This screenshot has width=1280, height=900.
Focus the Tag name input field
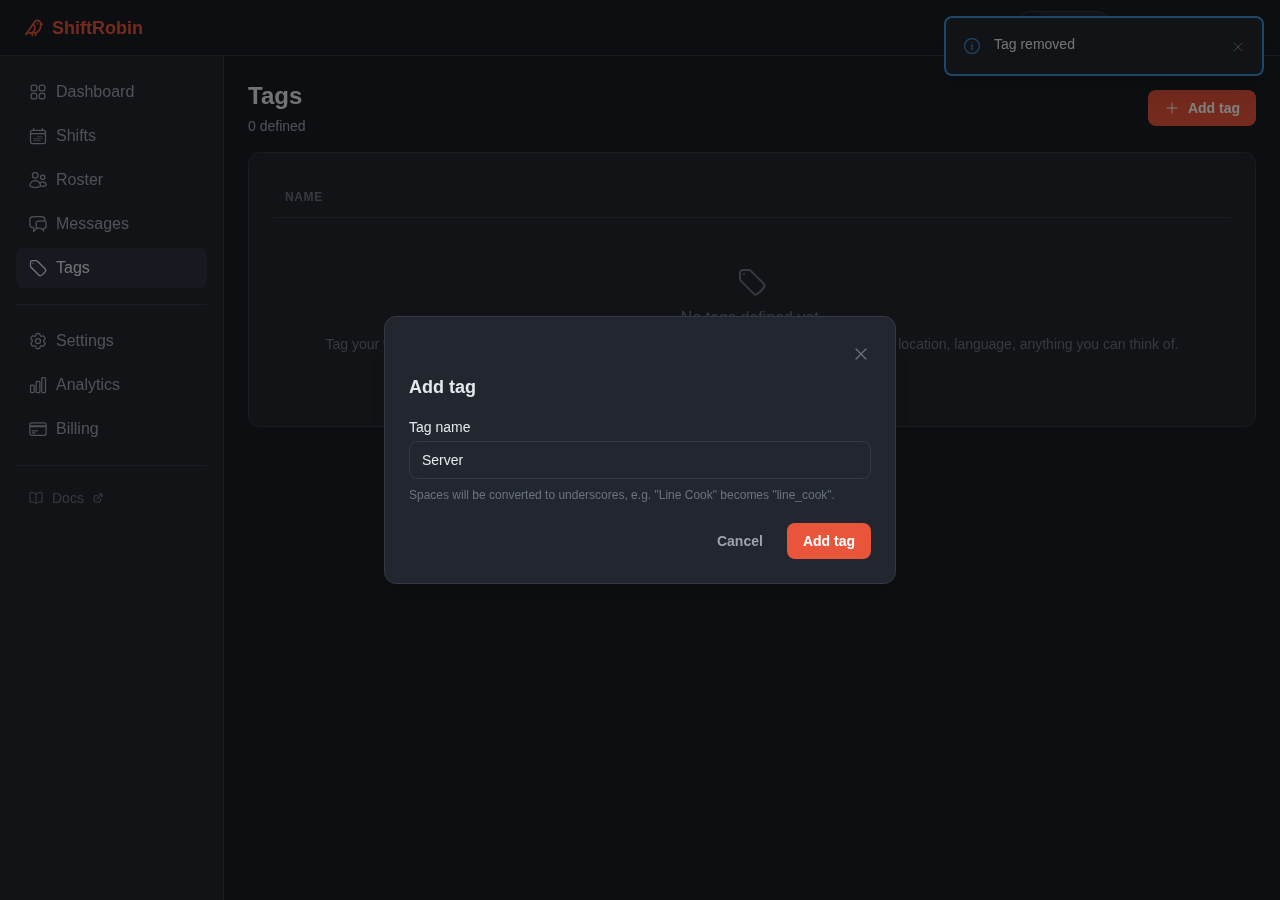coord(640,460)
